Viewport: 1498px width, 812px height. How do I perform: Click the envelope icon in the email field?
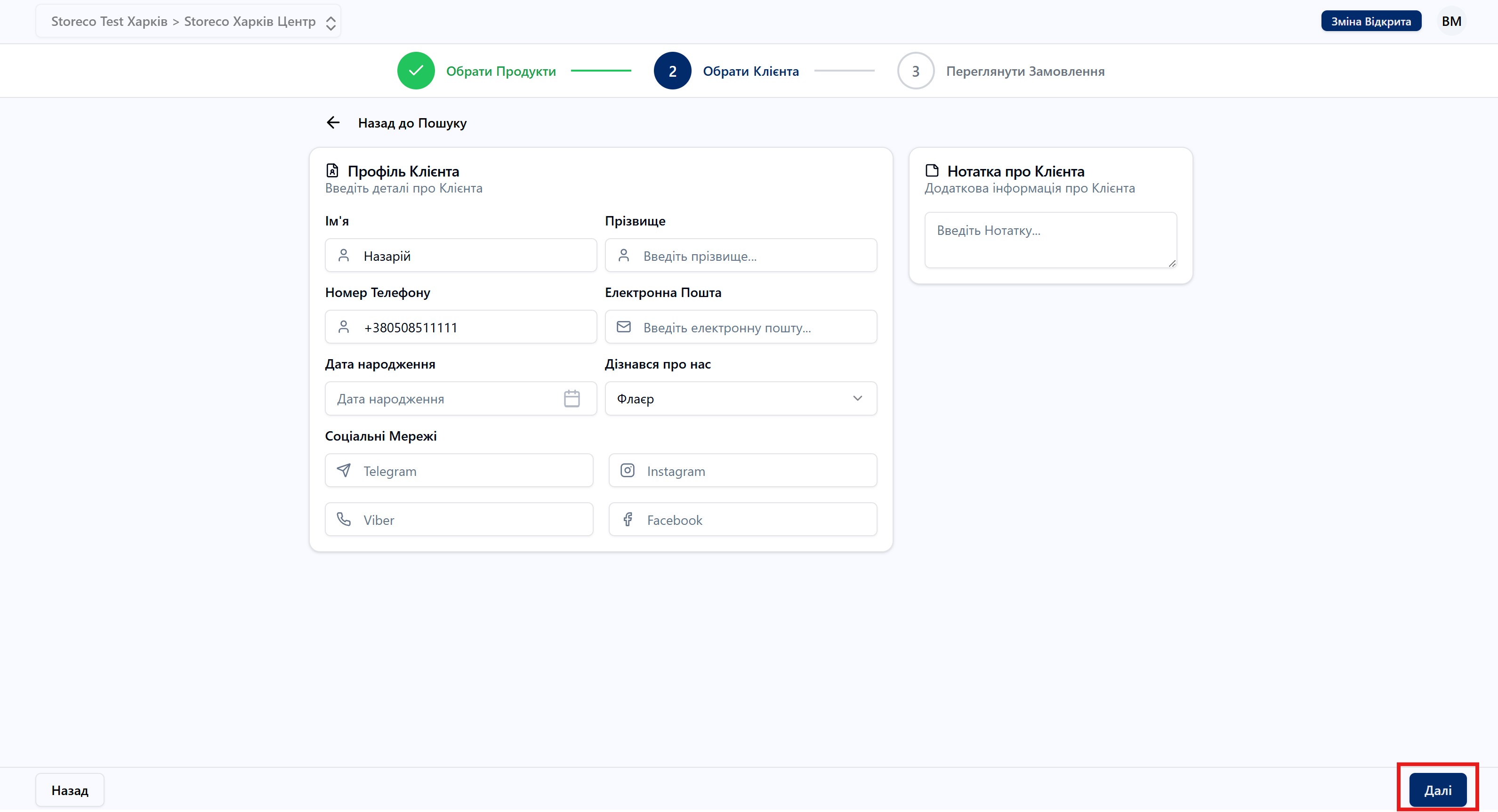click(623, 327)
